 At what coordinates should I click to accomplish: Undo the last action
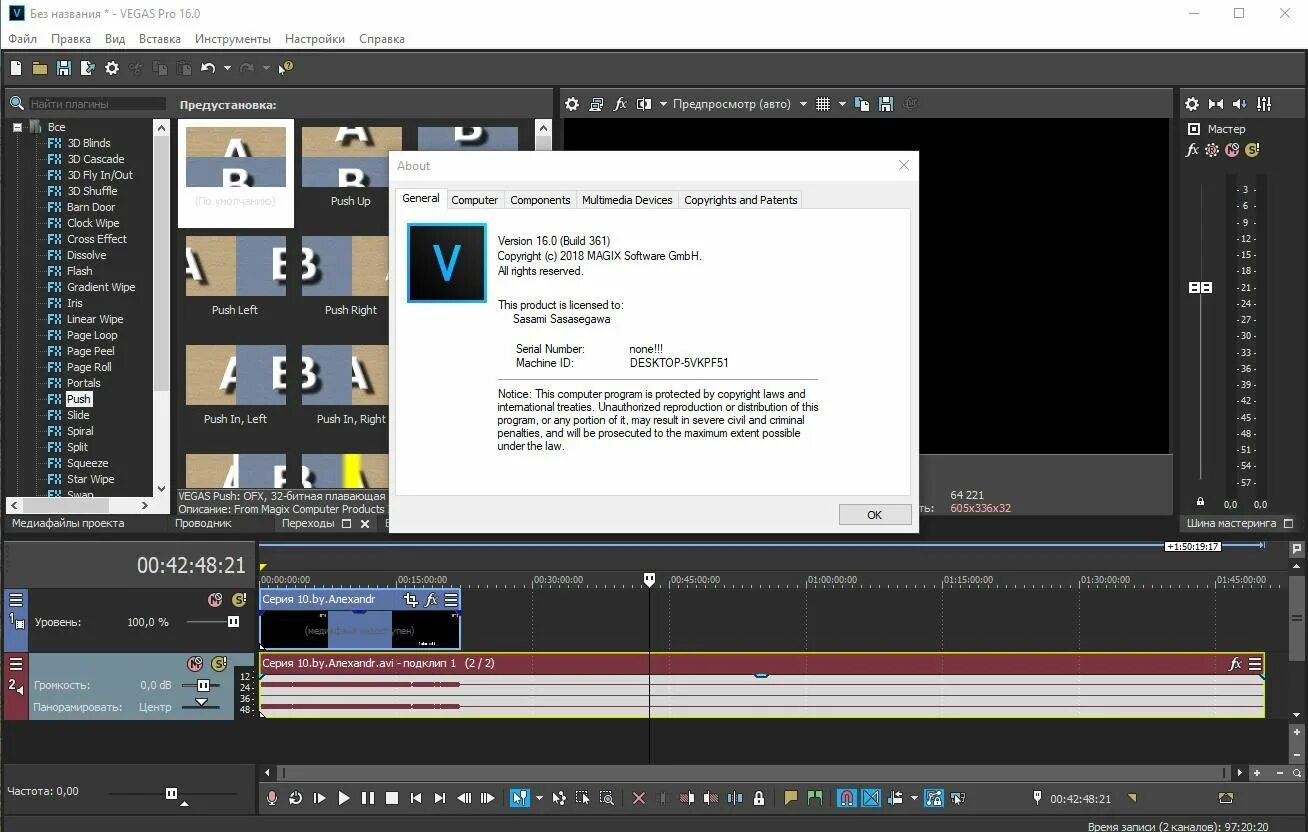[x=208, y=68]
